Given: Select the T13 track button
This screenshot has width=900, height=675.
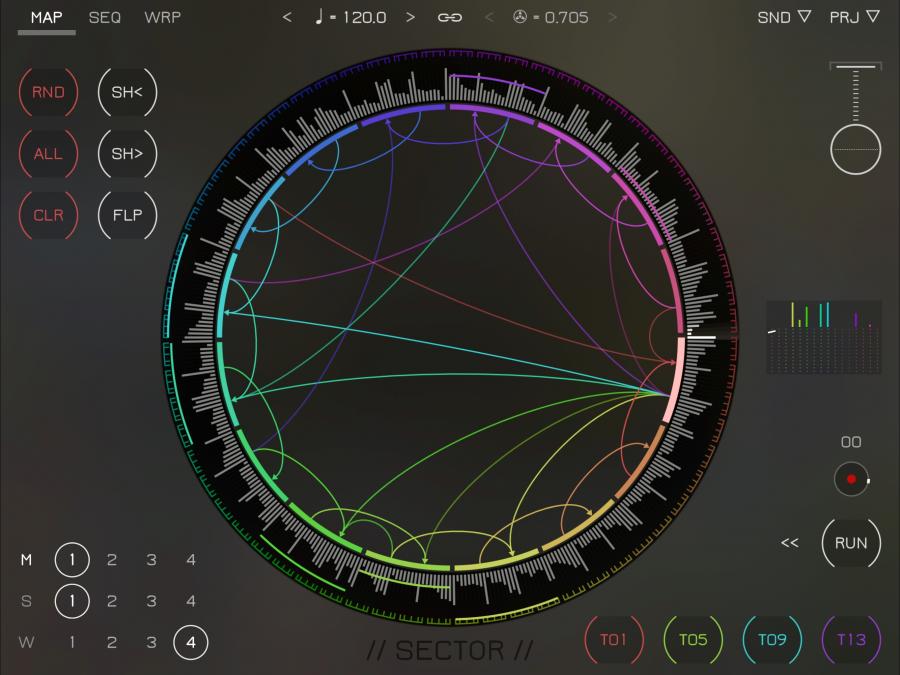Looking at the screenshot, I should [851, 640].
